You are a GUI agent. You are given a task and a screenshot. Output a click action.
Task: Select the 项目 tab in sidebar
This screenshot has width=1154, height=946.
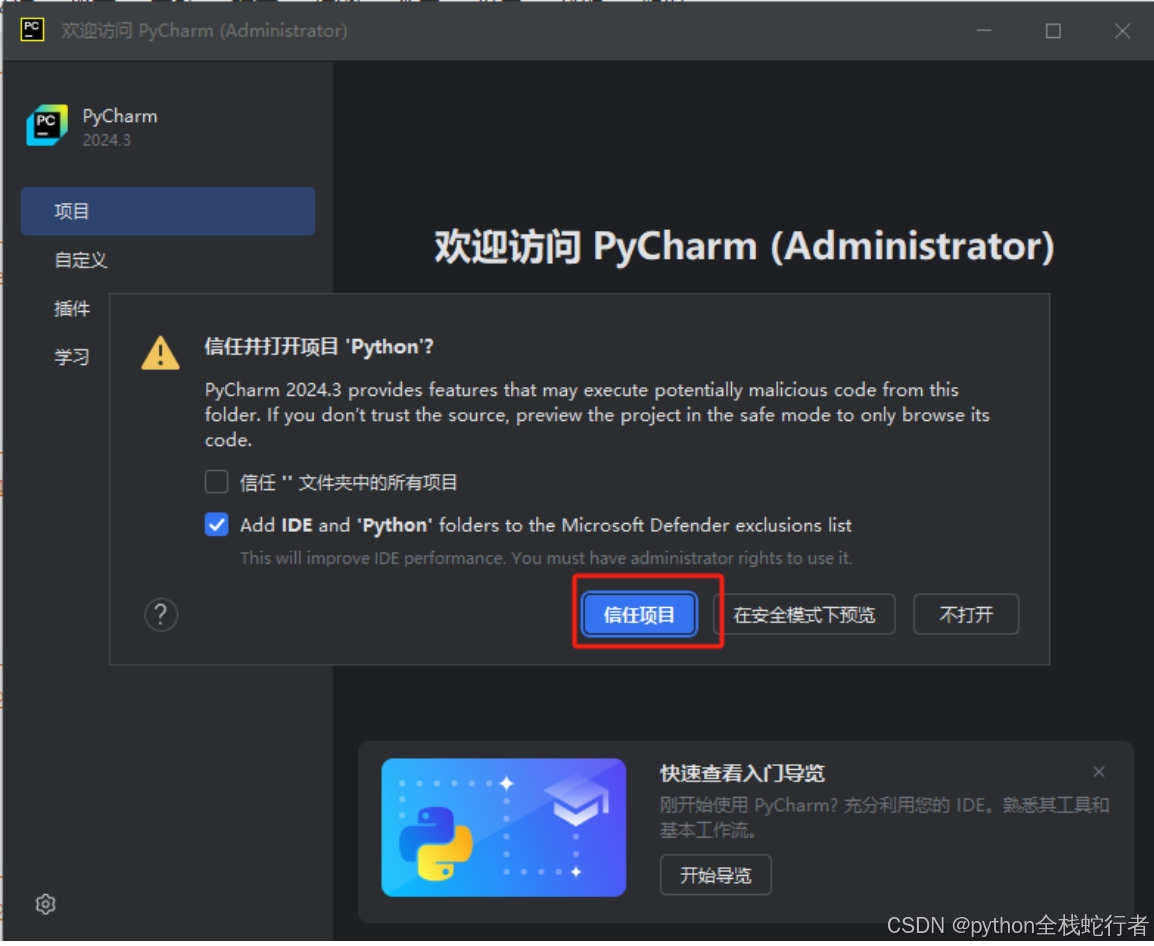tap(168, 211)
